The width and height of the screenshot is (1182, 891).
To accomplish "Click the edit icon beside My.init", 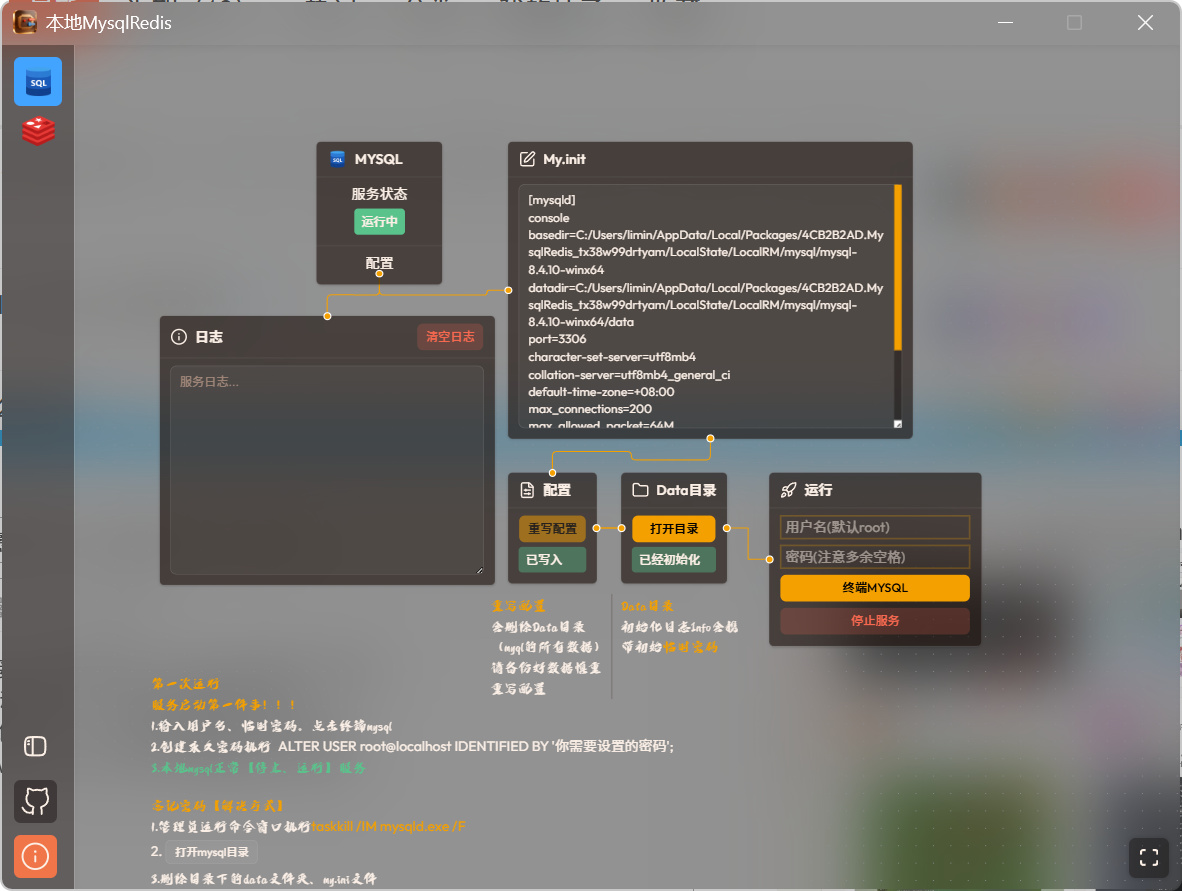I will tap(528, 159).
